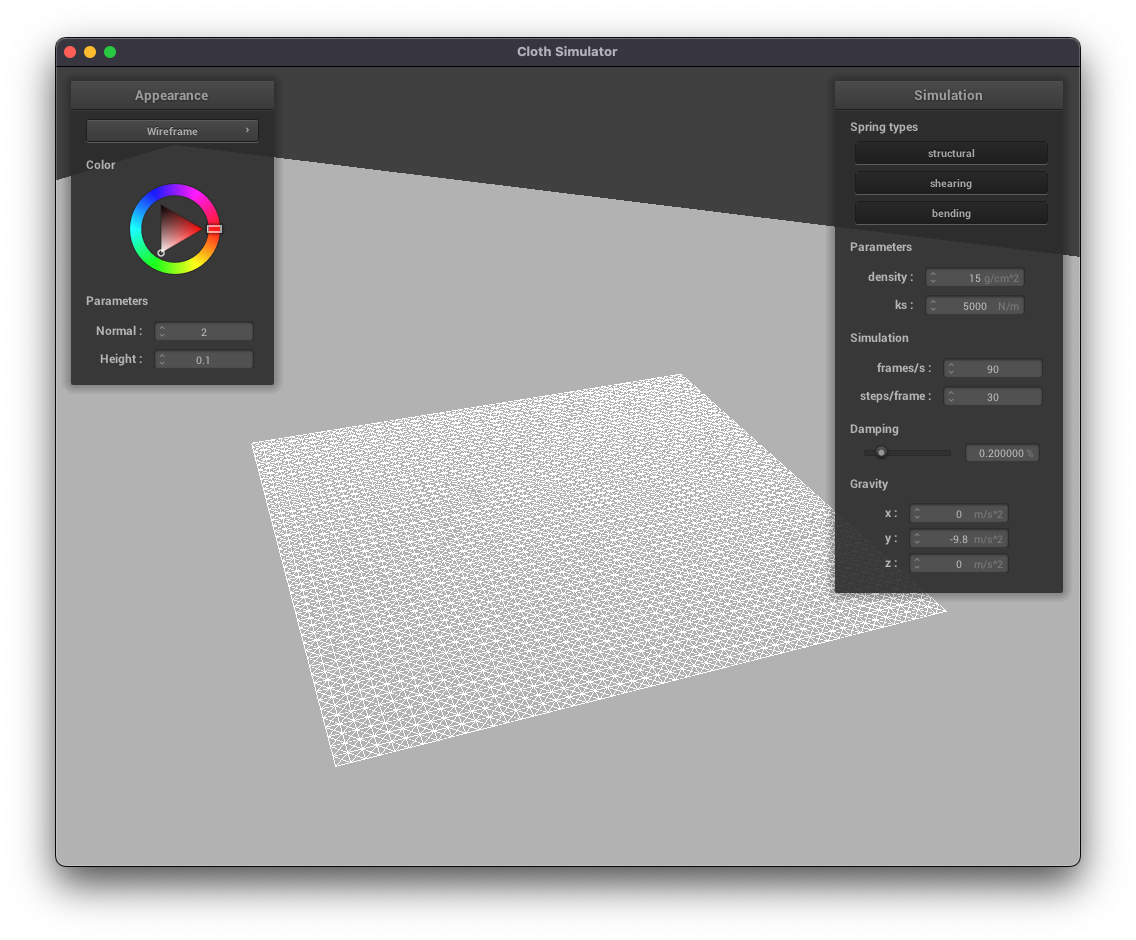1136x940 pixels.
Task: Click the Damping percentage value box
Action: pyautogui.click(x=1003, y=454)
